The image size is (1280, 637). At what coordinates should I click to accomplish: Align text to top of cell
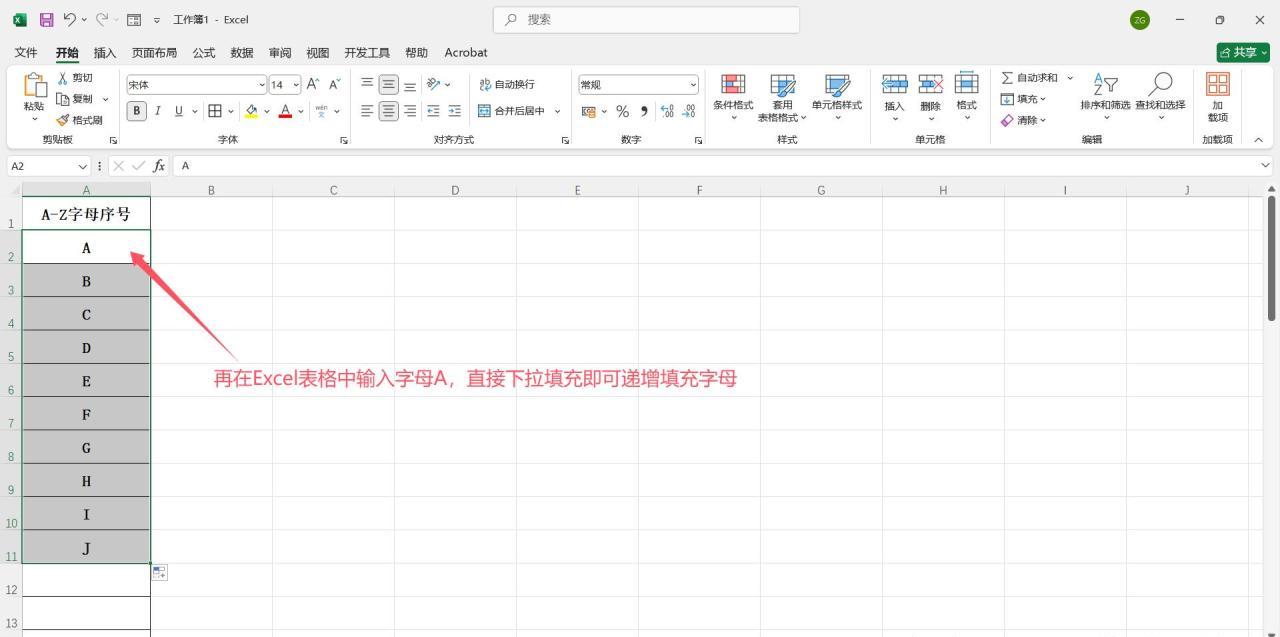(x=367, y=84)
